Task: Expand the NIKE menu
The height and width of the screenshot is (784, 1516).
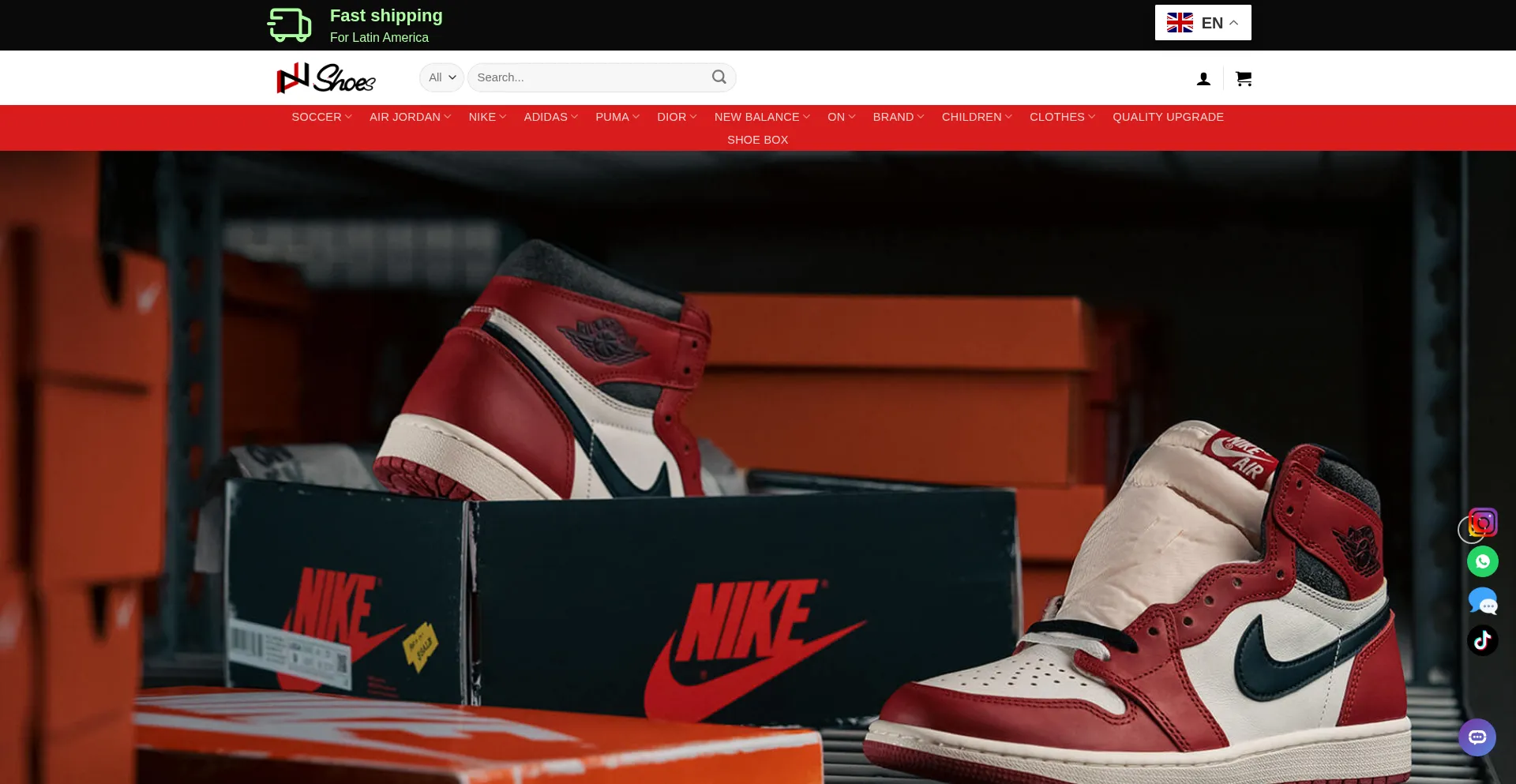Action: pyautogui.click(x=487, y=117)
